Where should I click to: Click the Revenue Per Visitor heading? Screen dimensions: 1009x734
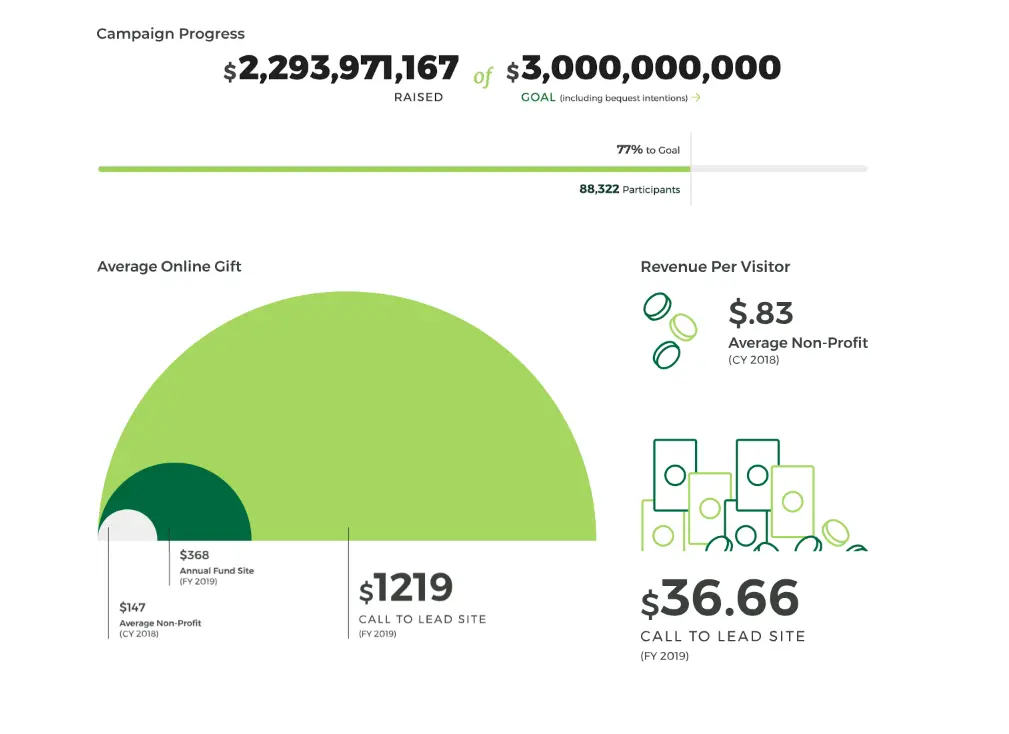[715, 266]
